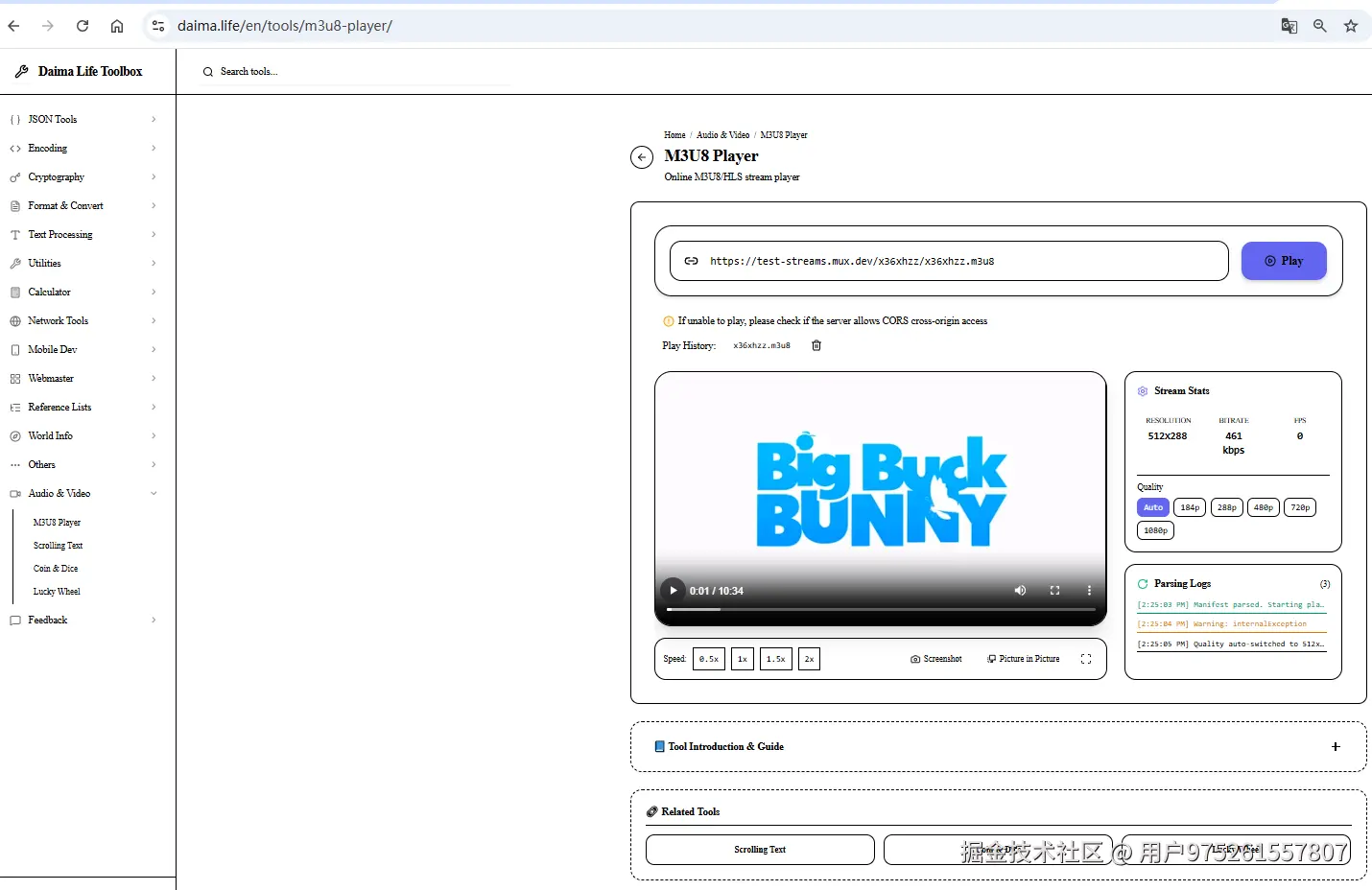Viewport: 1372px width, 890px height.
Task: Open Audio & Video in the breadcrumb
Action: (723, 135)
